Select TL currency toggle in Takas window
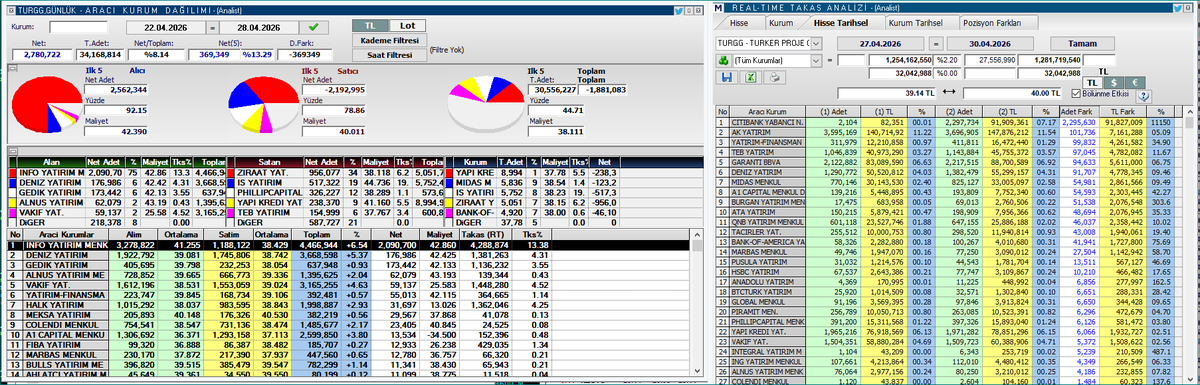 (1091, 83)
